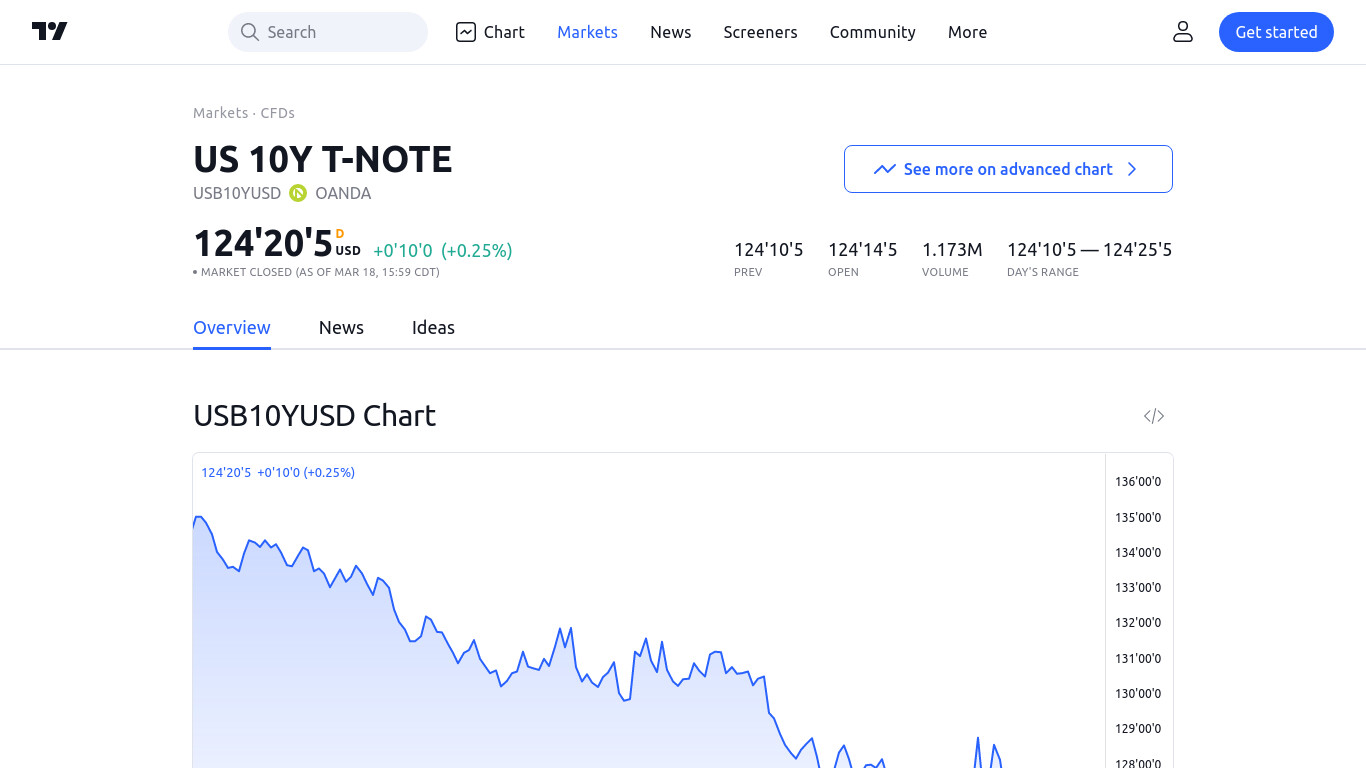Click the day's range value
The image size is (1366, 768).
click(1089, 250)
